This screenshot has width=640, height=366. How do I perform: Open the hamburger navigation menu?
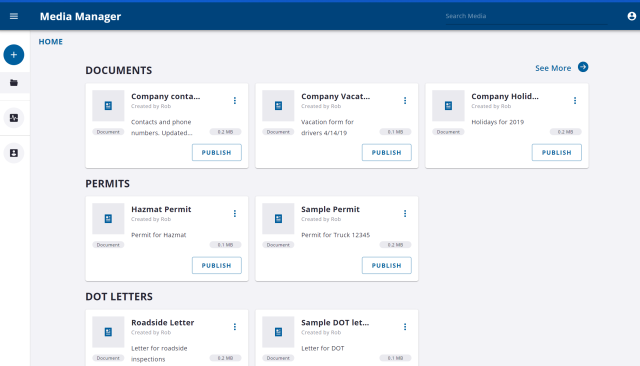tap(14, 16)
